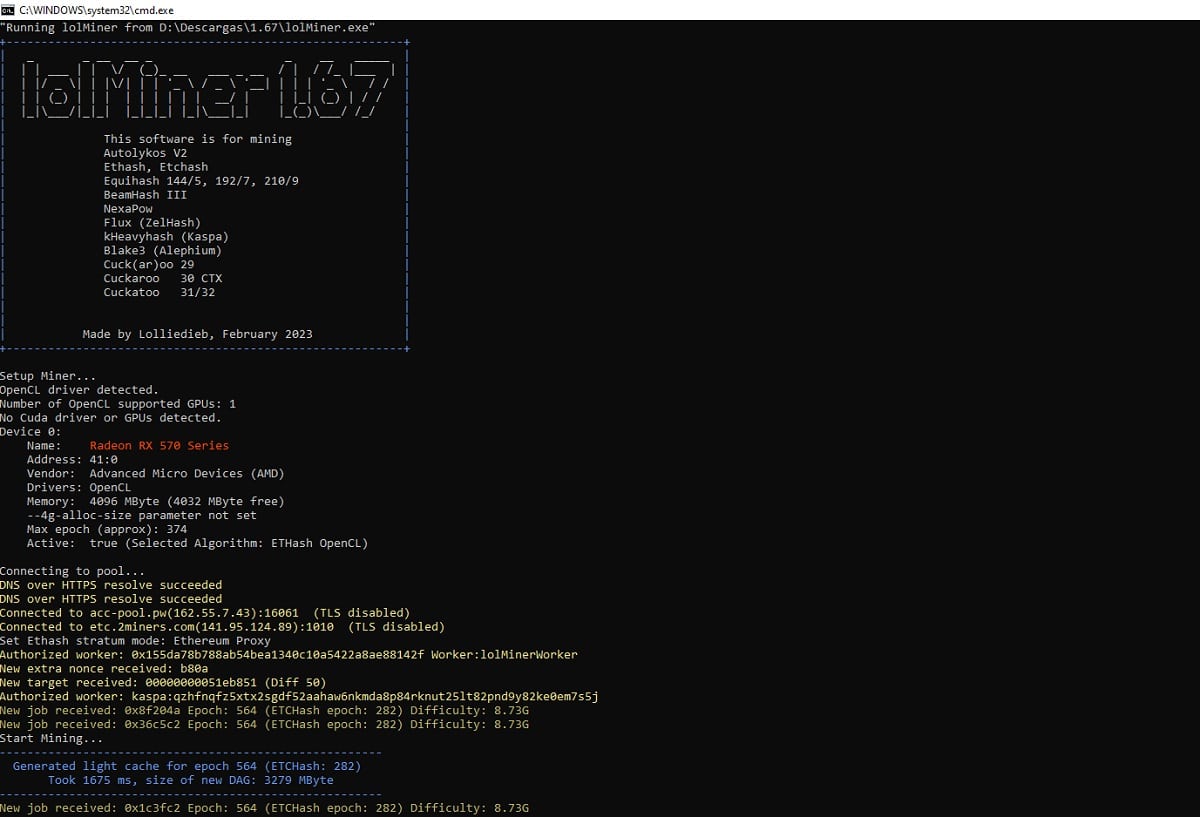Click the 'OpenCL driver detected.' line

[x=79, y=390]
